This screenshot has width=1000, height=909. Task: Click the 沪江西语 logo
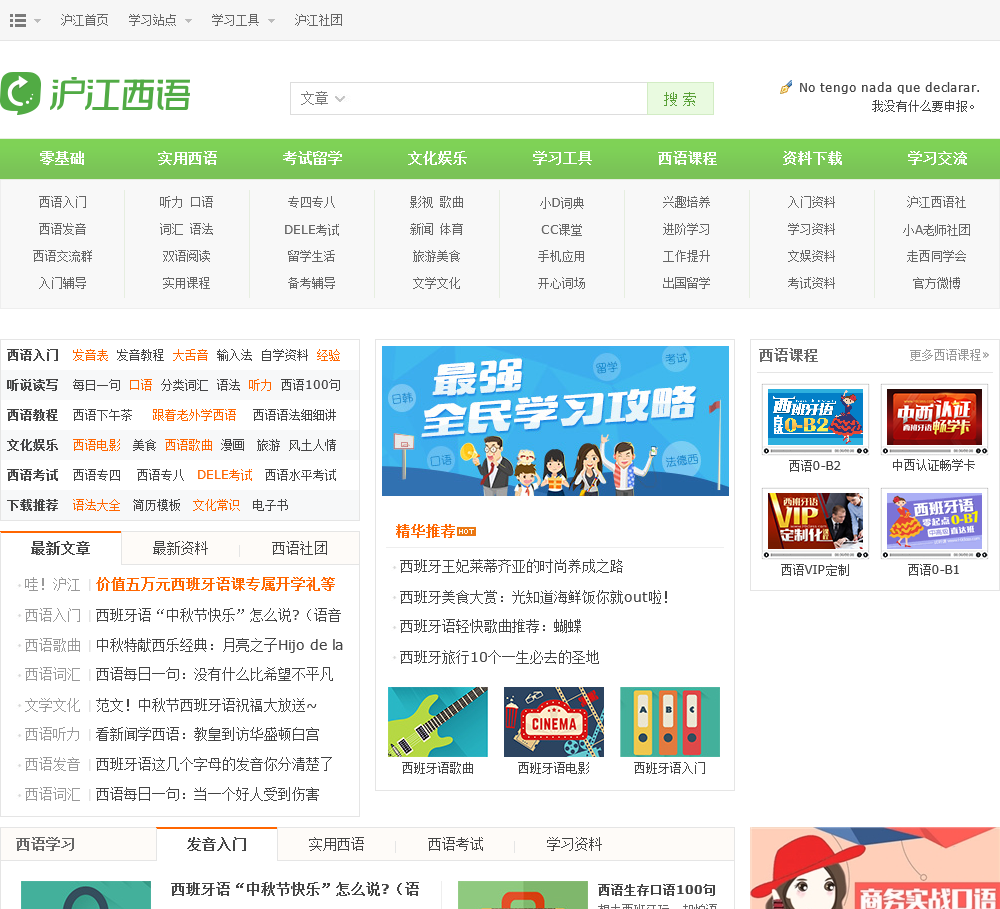point(96,93)
